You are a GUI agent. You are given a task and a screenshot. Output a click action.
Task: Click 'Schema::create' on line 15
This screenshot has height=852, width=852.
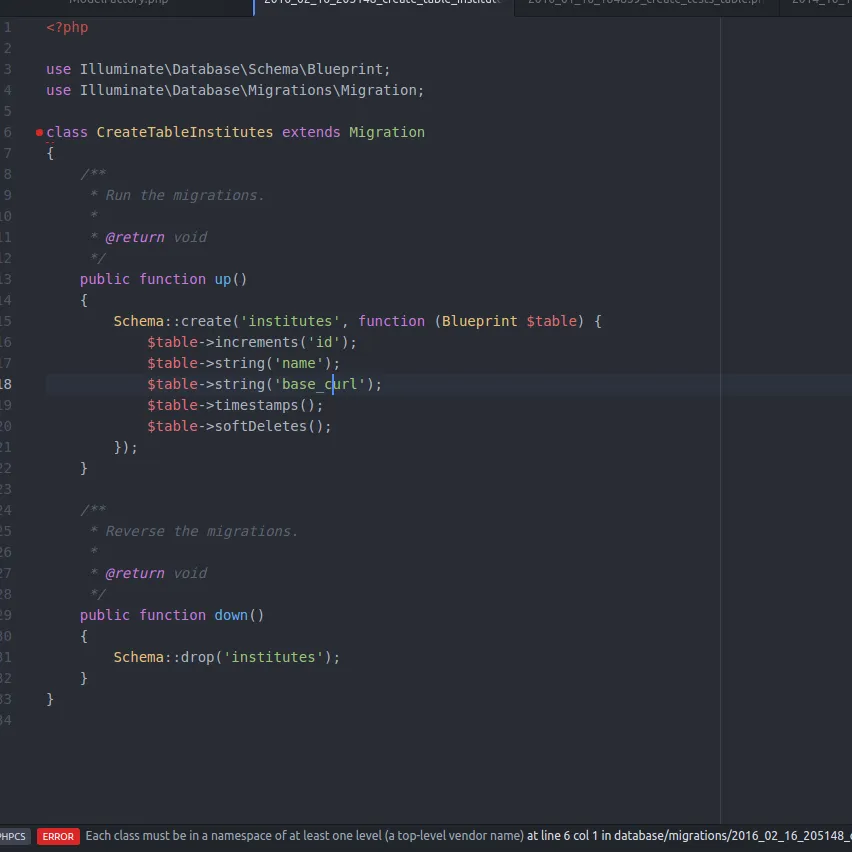172,321
